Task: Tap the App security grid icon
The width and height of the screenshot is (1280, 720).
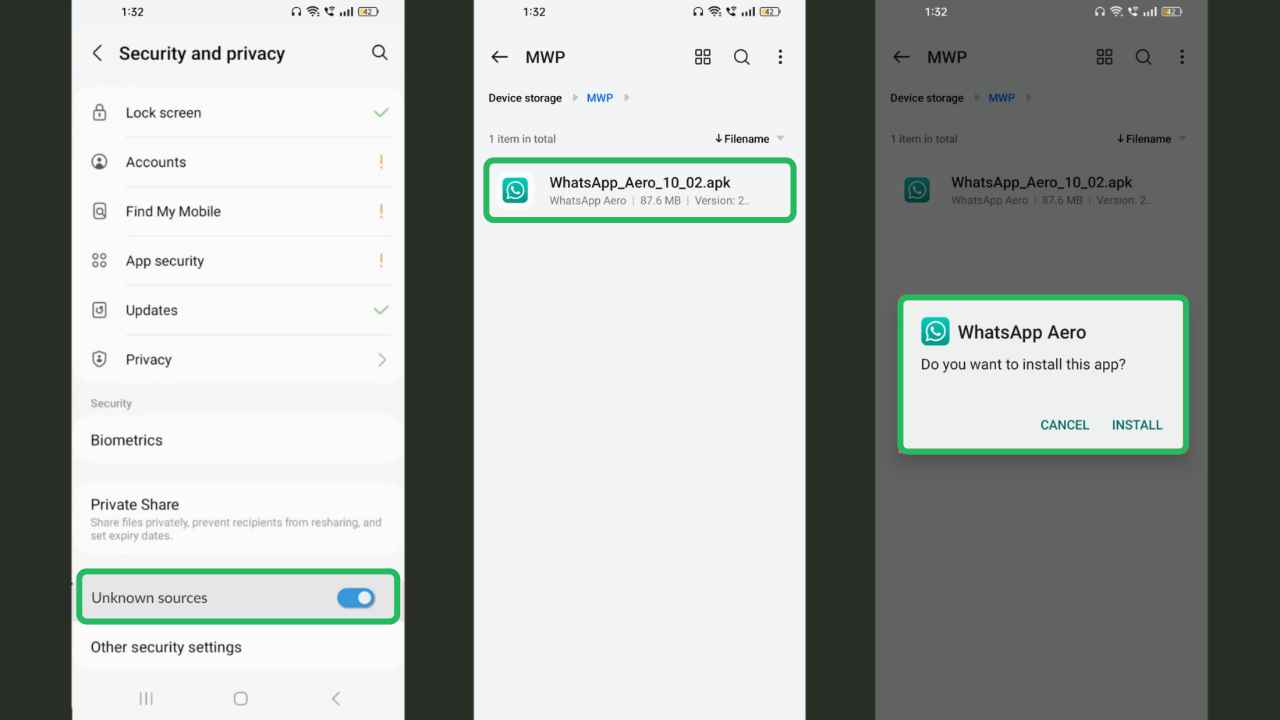Action: click(x=99, y=261)
